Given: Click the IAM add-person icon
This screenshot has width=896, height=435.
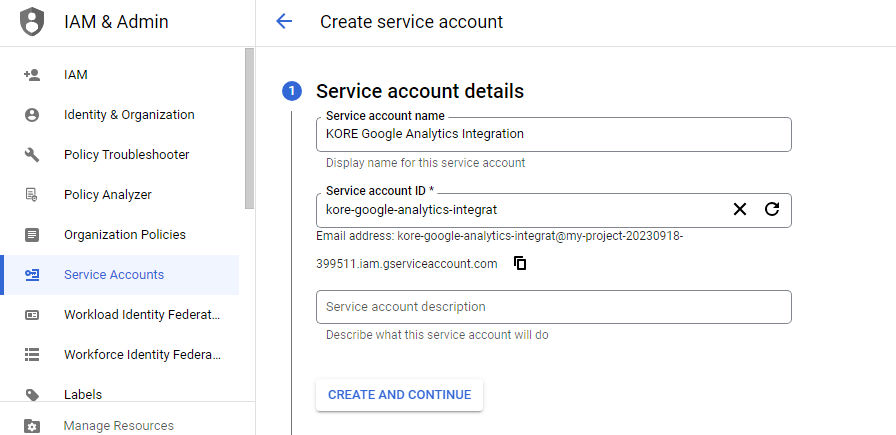Looking at the screenshot, I should click(32, 75).
